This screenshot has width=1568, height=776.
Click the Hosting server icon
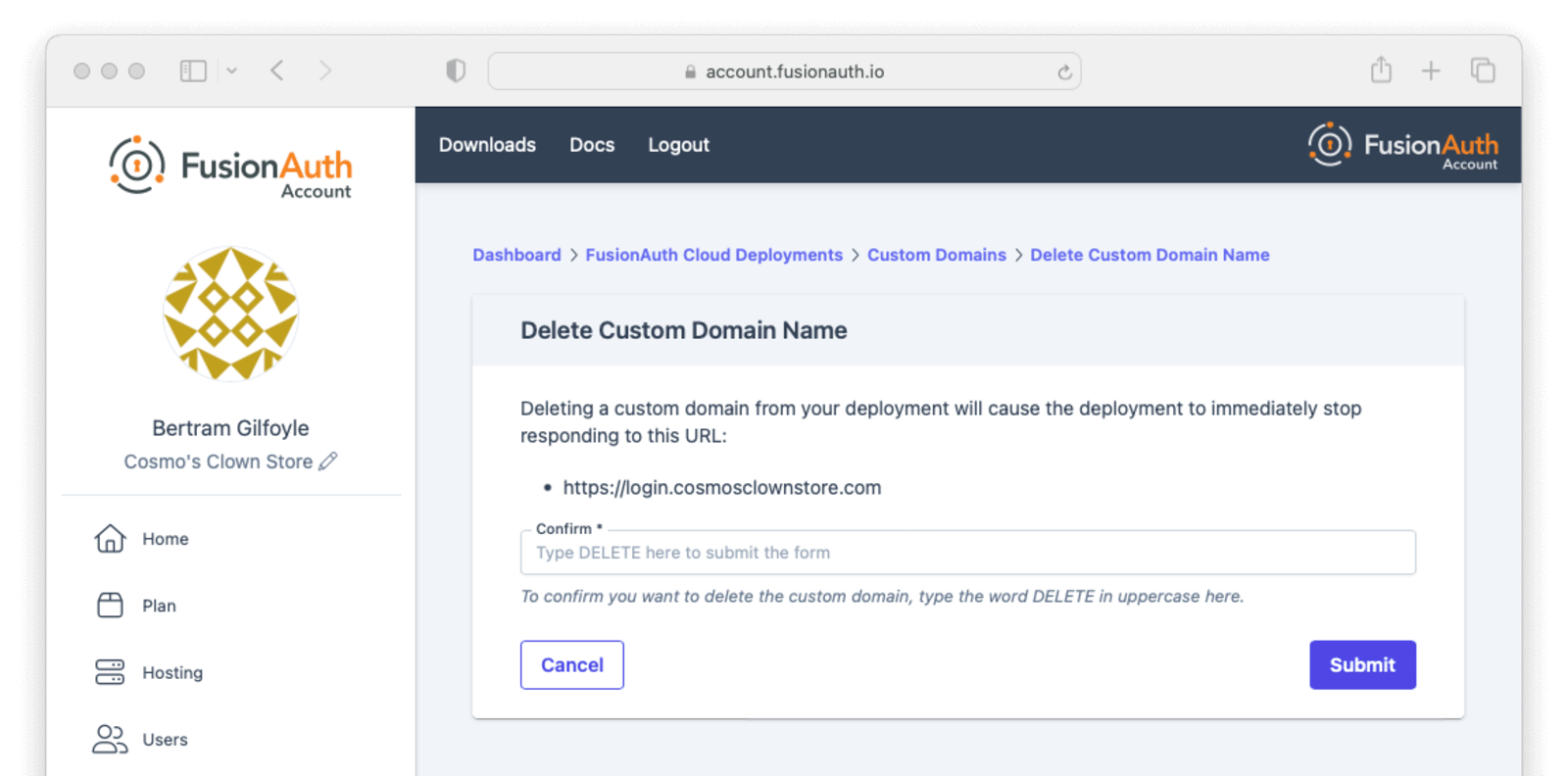[x=110, y=672]
